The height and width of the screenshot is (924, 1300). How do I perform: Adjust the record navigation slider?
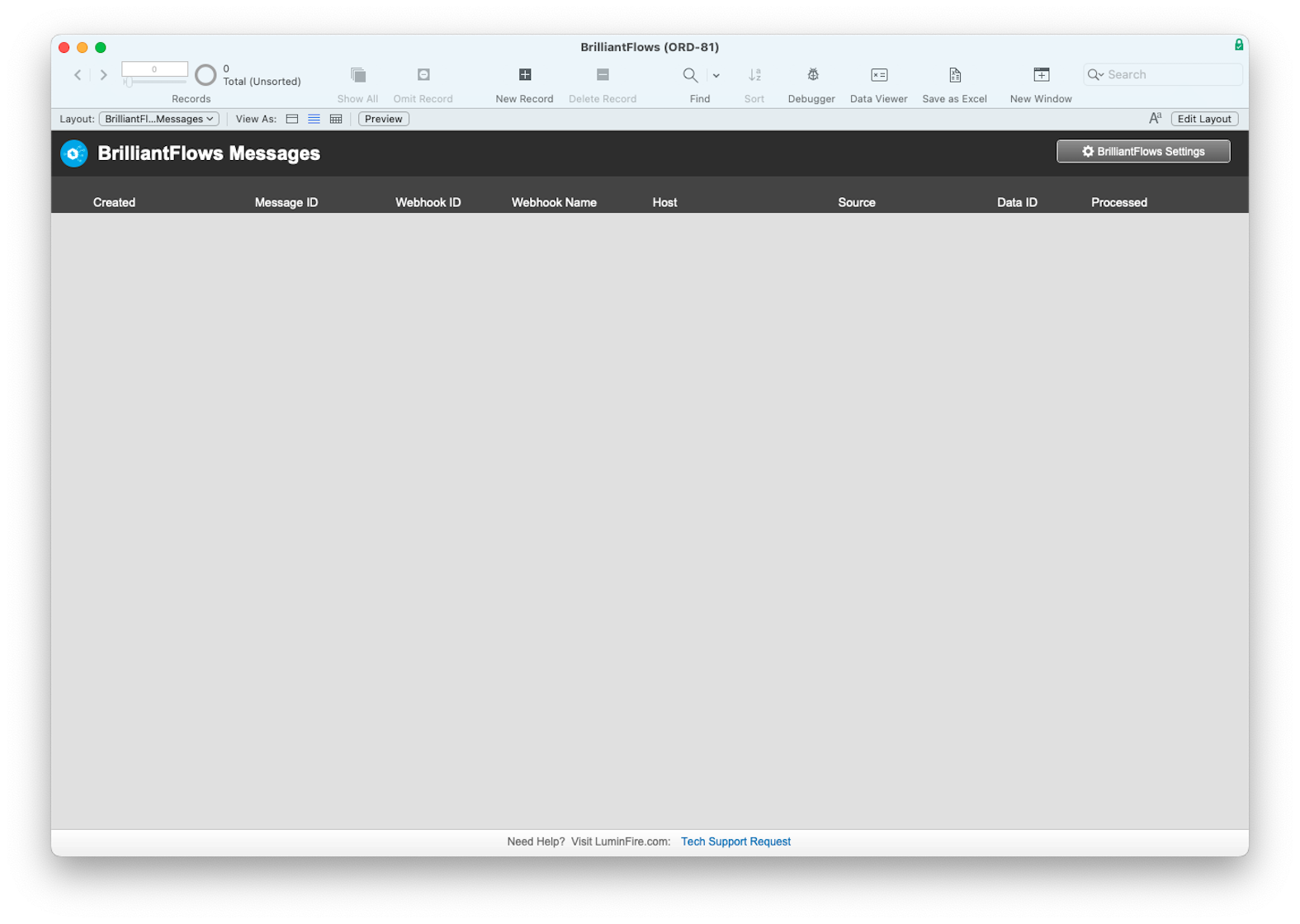tap(129, 82)
